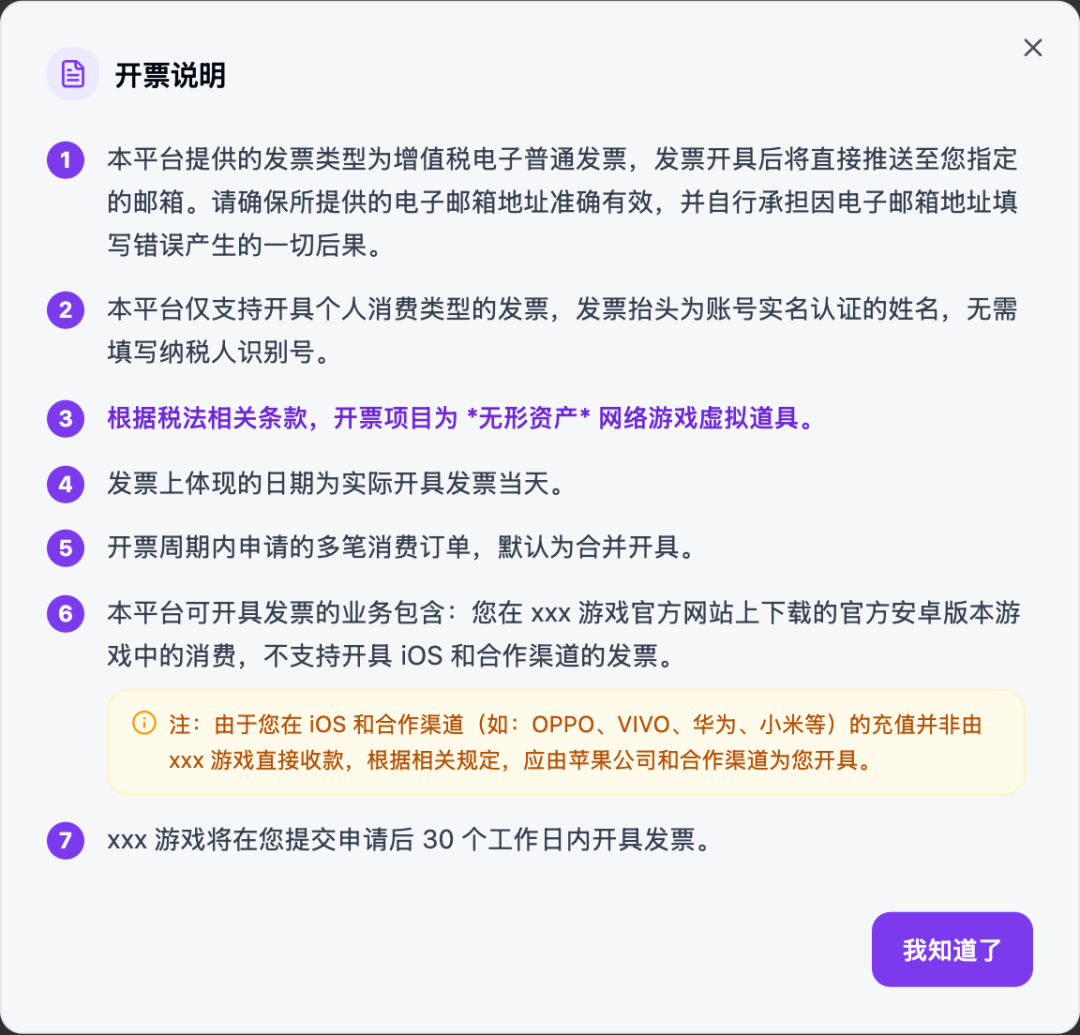The height and width of the screenshot is (1035, 1080).
Task: Click the line about 30 个工作日内开具发票
Action: click(409, 839)
